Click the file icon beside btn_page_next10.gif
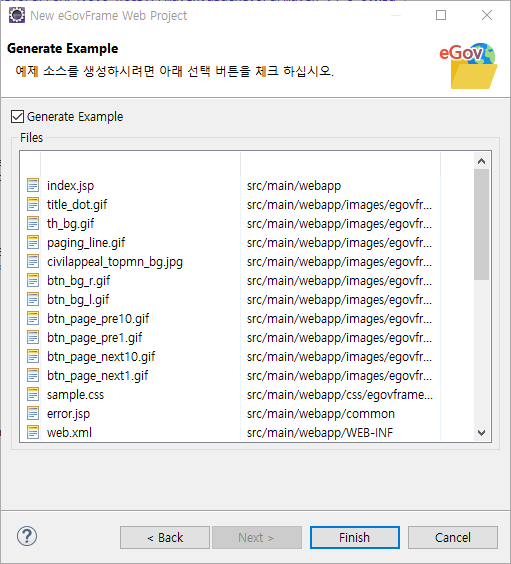Screen dimensions: 511x564 (33, 356)
